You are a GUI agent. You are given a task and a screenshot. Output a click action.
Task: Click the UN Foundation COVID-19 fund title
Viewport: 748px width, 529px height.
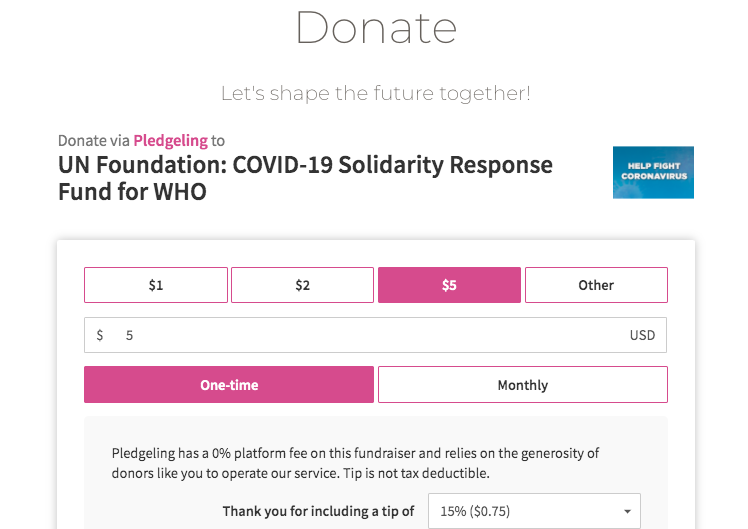pos(305,178)
